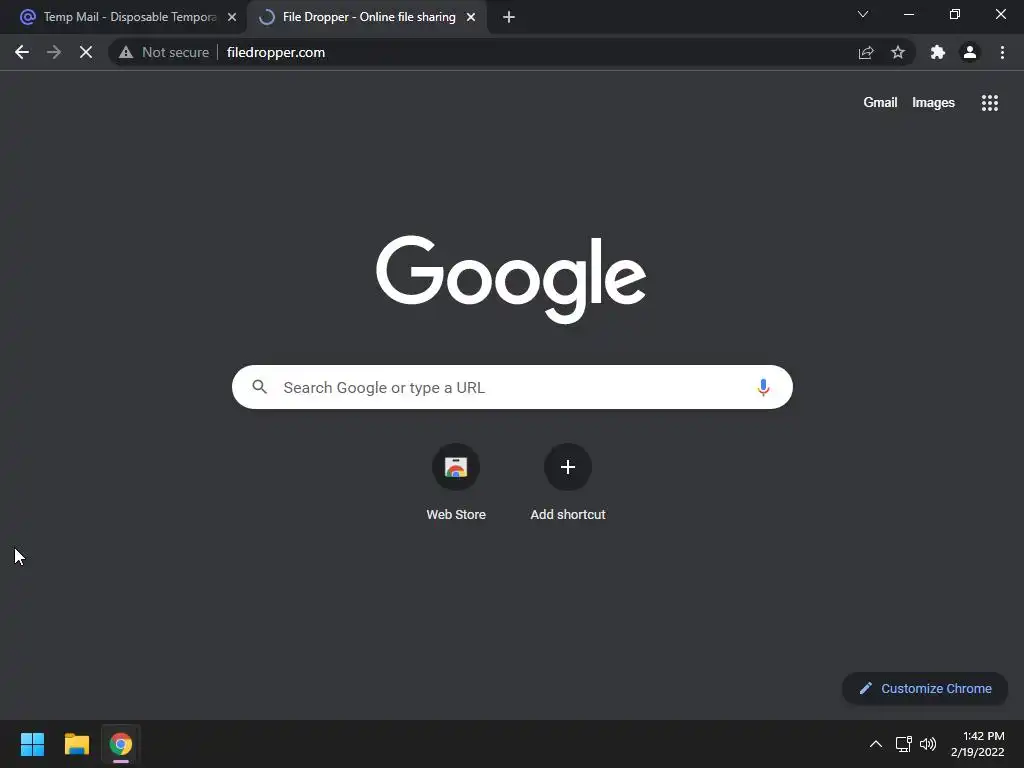Screen dimensions: 1024x768
Task: Open the Gmail link
Action: [x=880, y=103]
